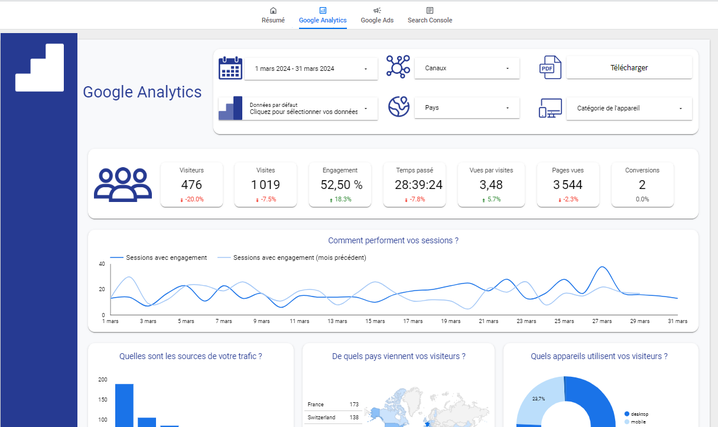Click the De quels pays viennent vos visiteurs ? heading
Image resolution: width=718 pixels, height=427 pixels.
pos(398,356)
